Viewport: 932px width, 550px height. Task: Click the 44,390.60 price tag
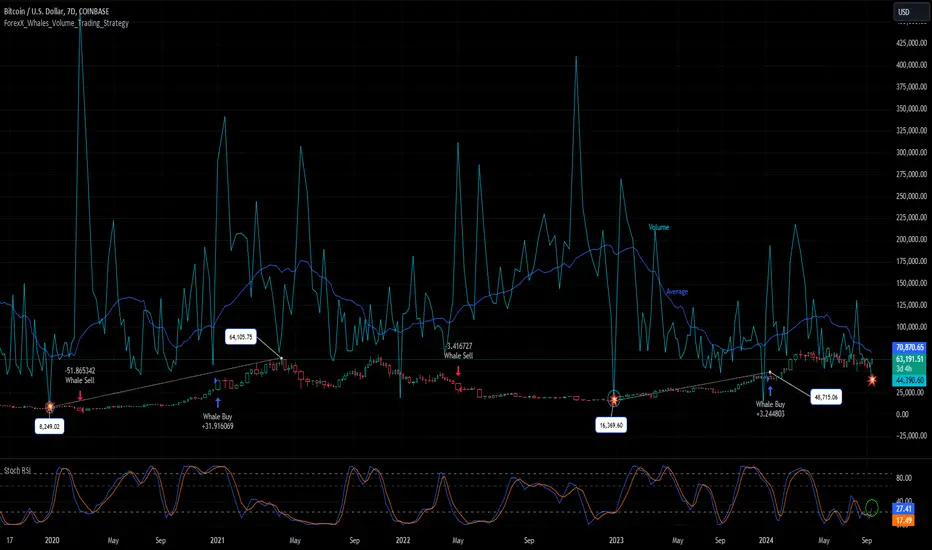click(909, 381)
